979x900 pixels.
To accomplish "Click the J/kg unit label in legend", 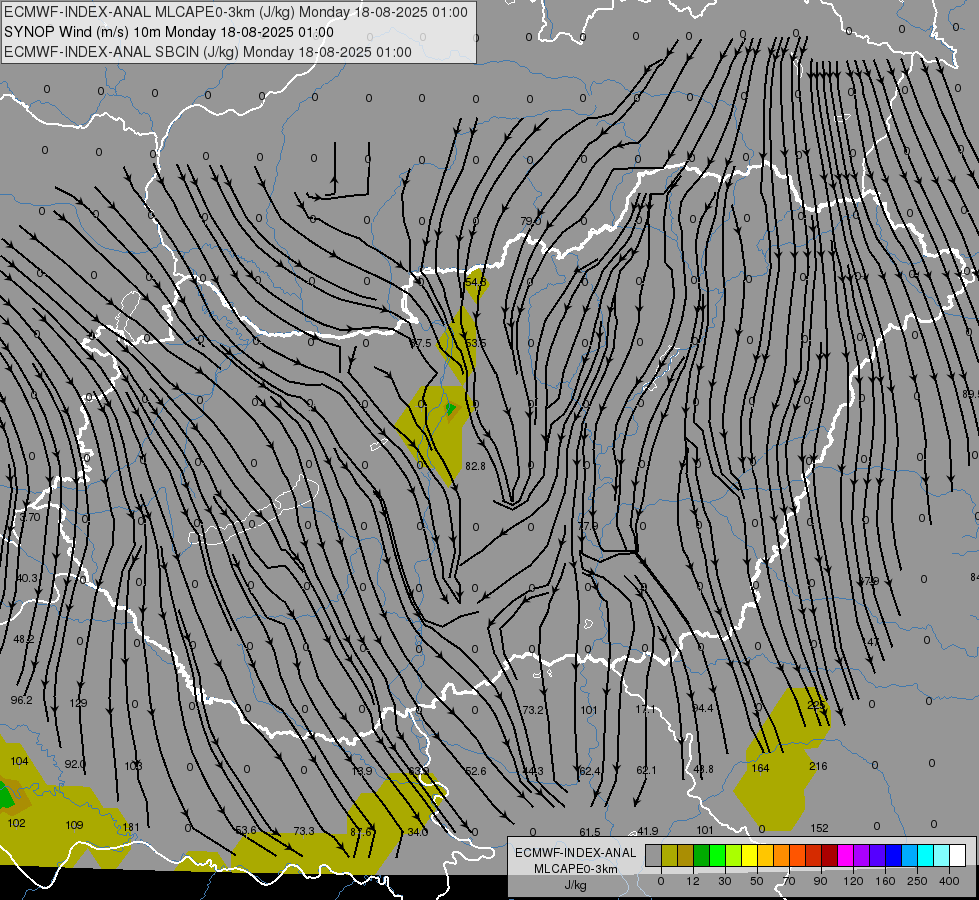I will coord(576,885).
